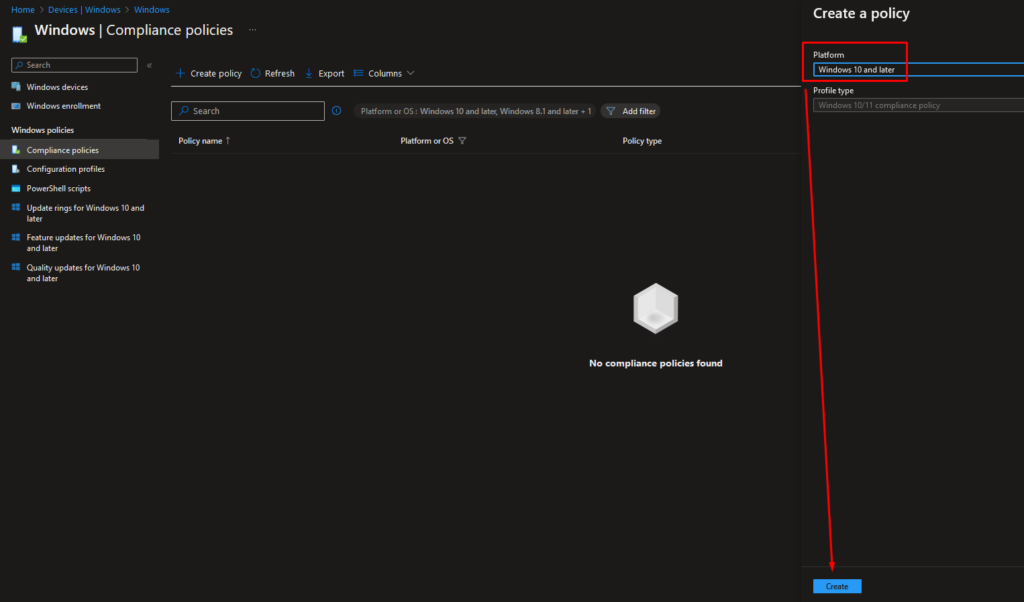Click the Windows policies section heading

click(x=42, y=130)
